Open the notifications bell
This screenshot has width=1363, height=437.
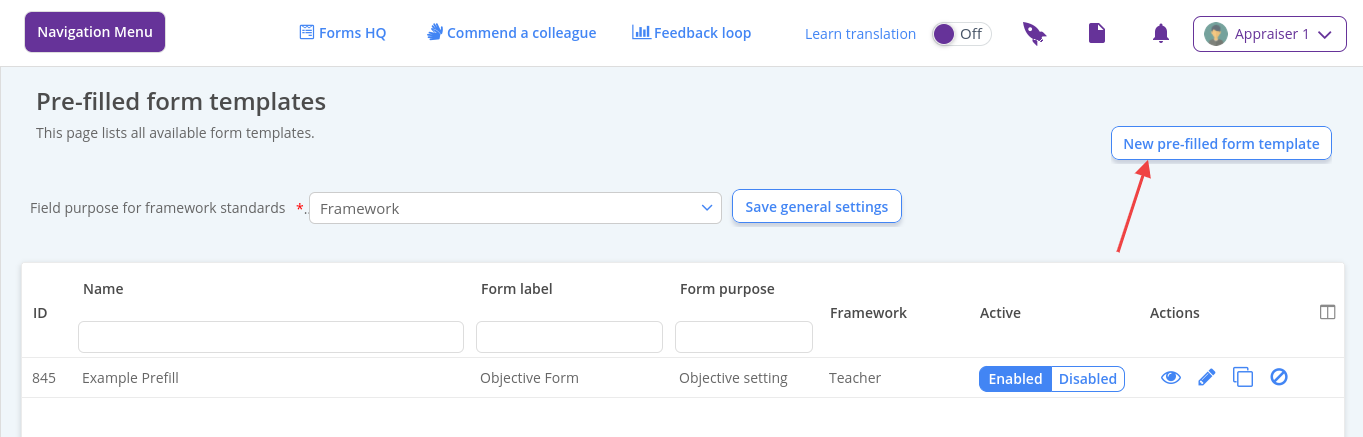(1160, 34)
